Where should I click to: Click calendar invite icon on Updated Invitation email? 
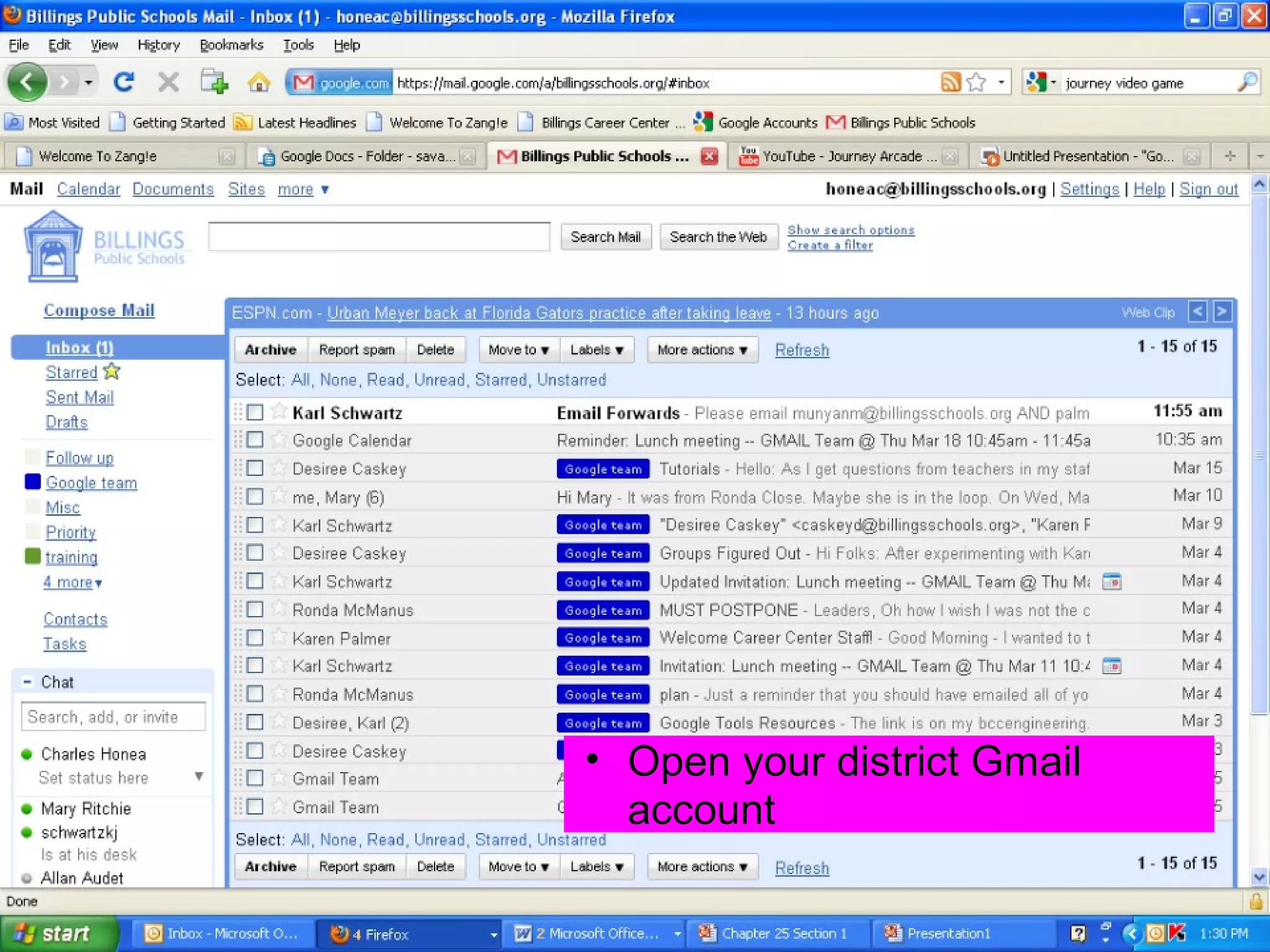1112,581
